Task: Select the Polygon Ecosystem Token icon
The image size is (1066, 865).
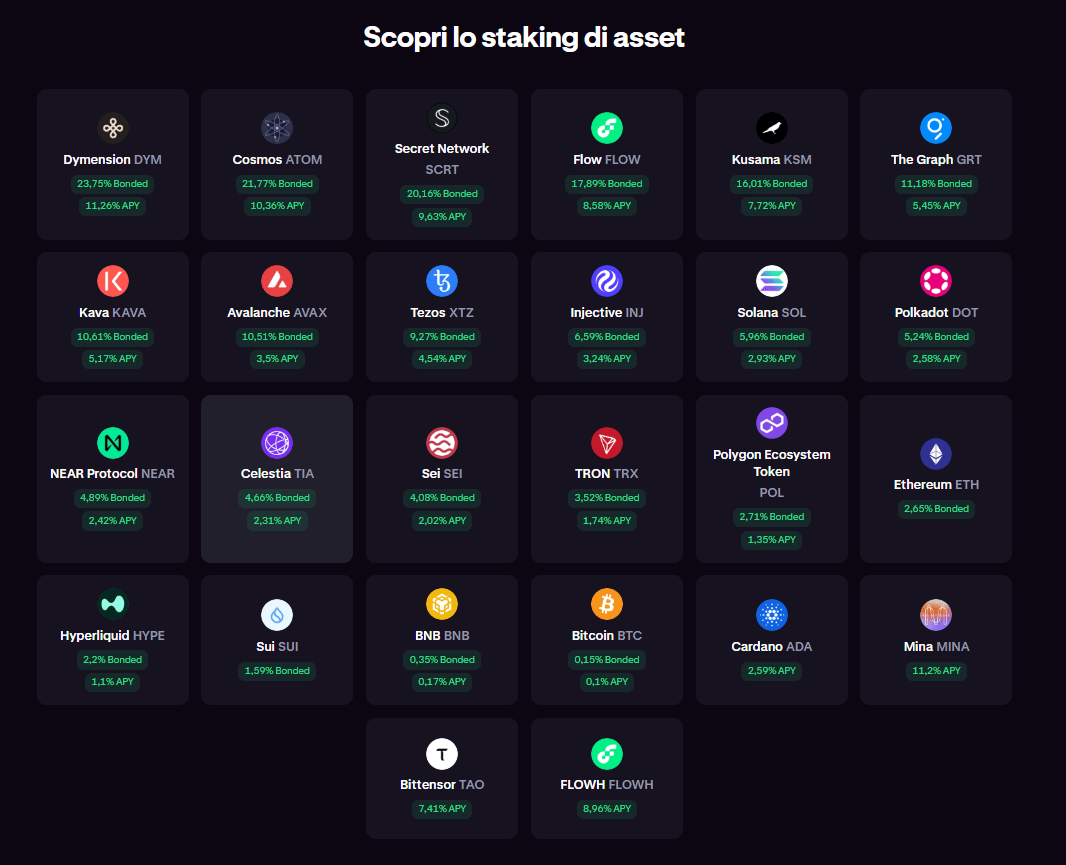Action: tap(772, 423)
